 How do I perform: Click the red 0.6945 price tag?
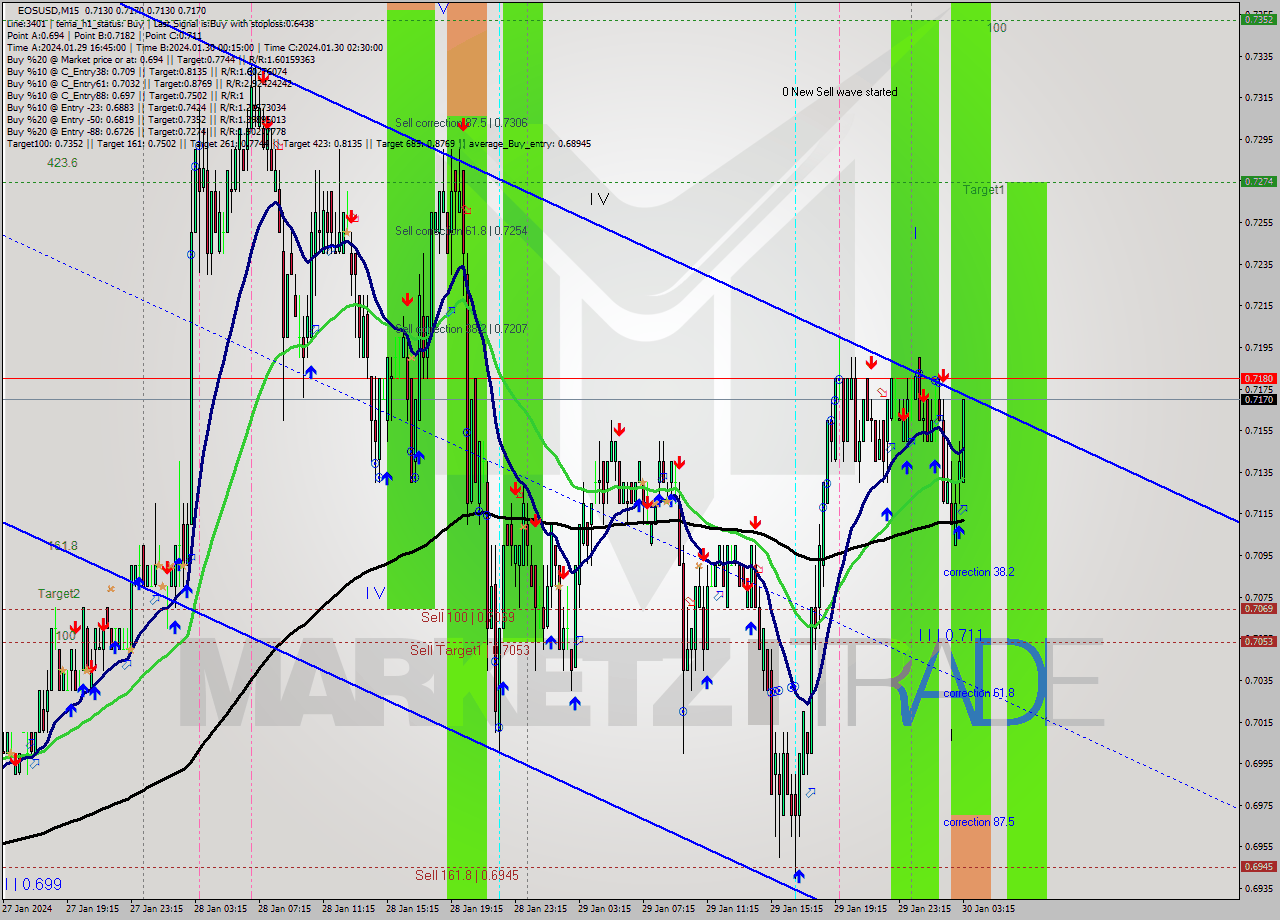pyautogui.click(x=1257, y=866)
